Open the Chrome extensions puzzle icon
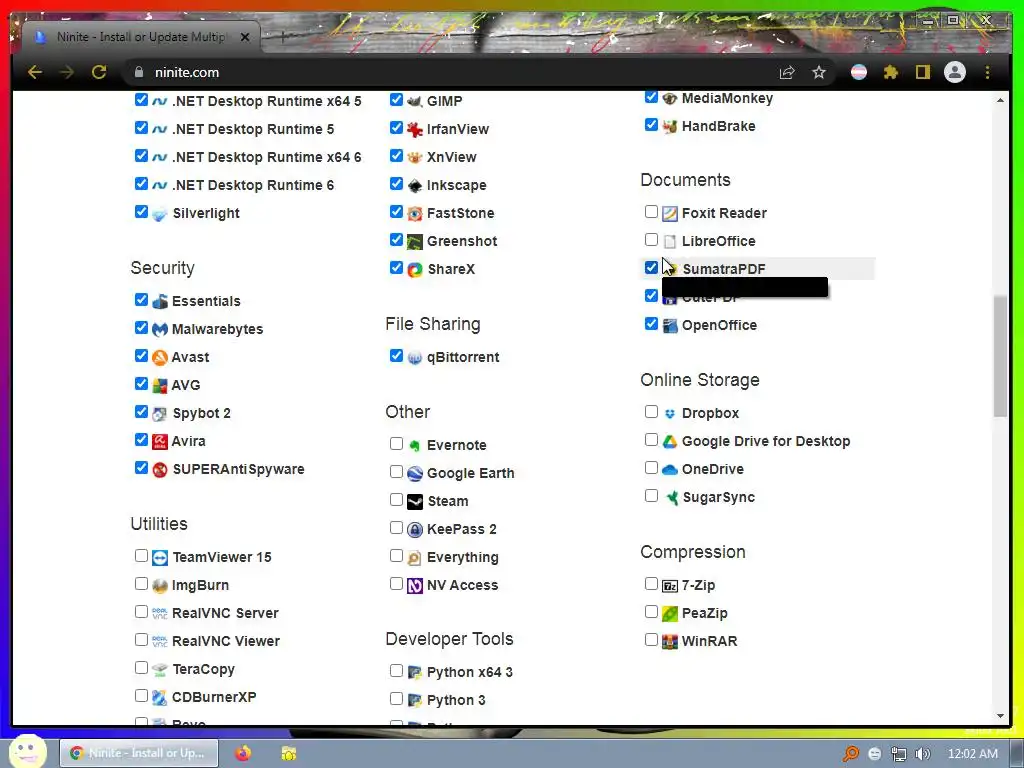This screenshot has width=1024, height=768. pyautogui.click(x=891, y=72)
